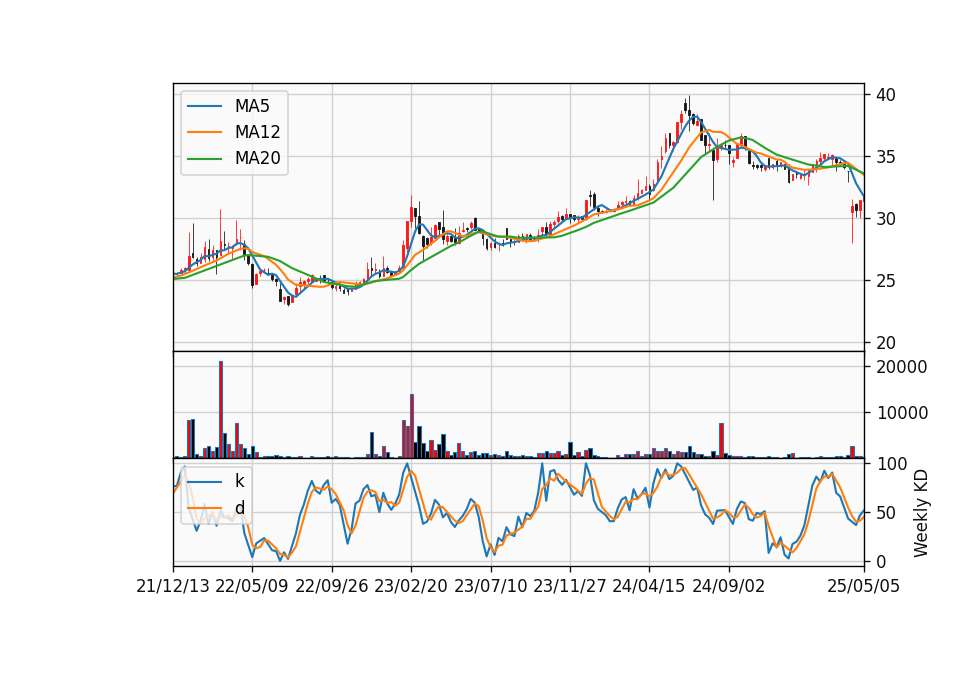
Task: Click the 23/11/27 date label
Action: tap(570, 586)
